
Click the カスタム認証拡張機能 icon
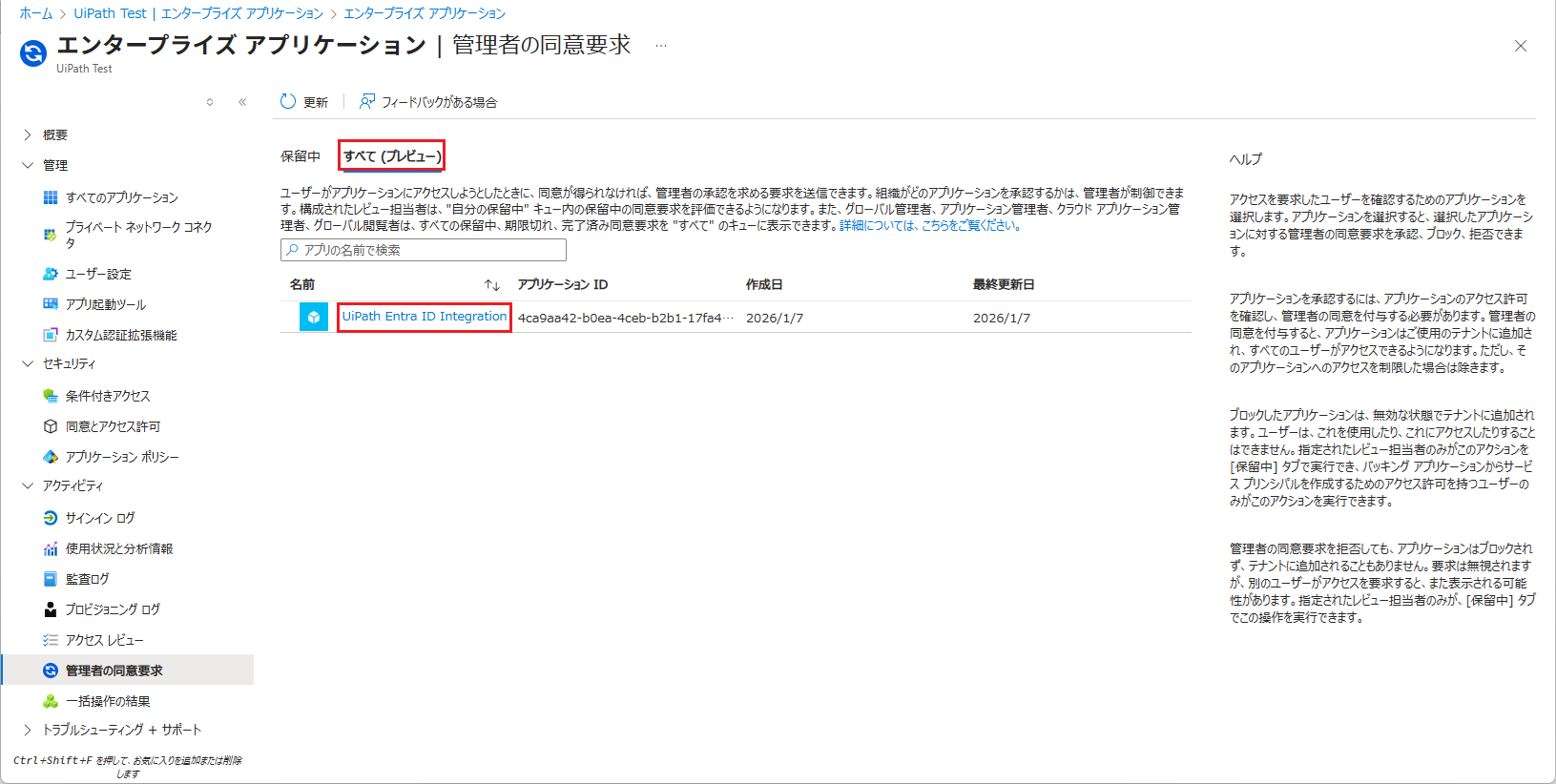[51, 335]
